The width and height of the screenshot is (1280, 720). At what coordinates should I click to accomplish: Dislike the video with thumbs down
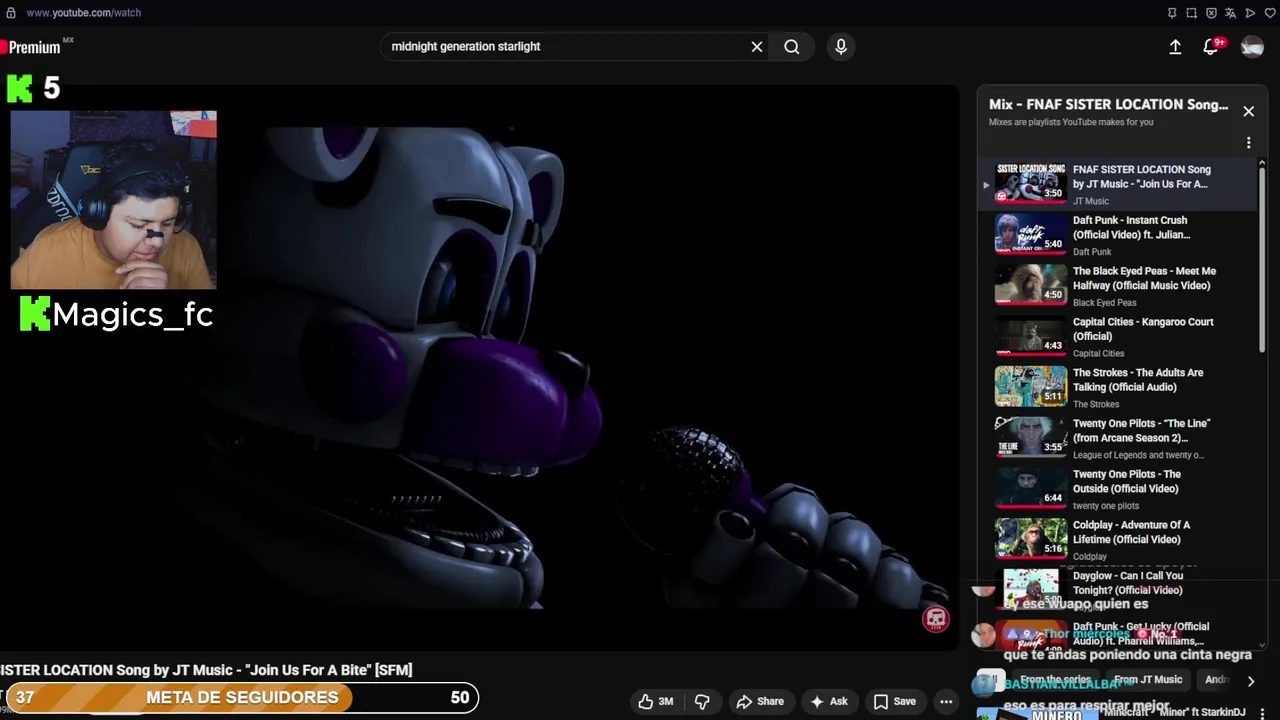coord(702,701)
